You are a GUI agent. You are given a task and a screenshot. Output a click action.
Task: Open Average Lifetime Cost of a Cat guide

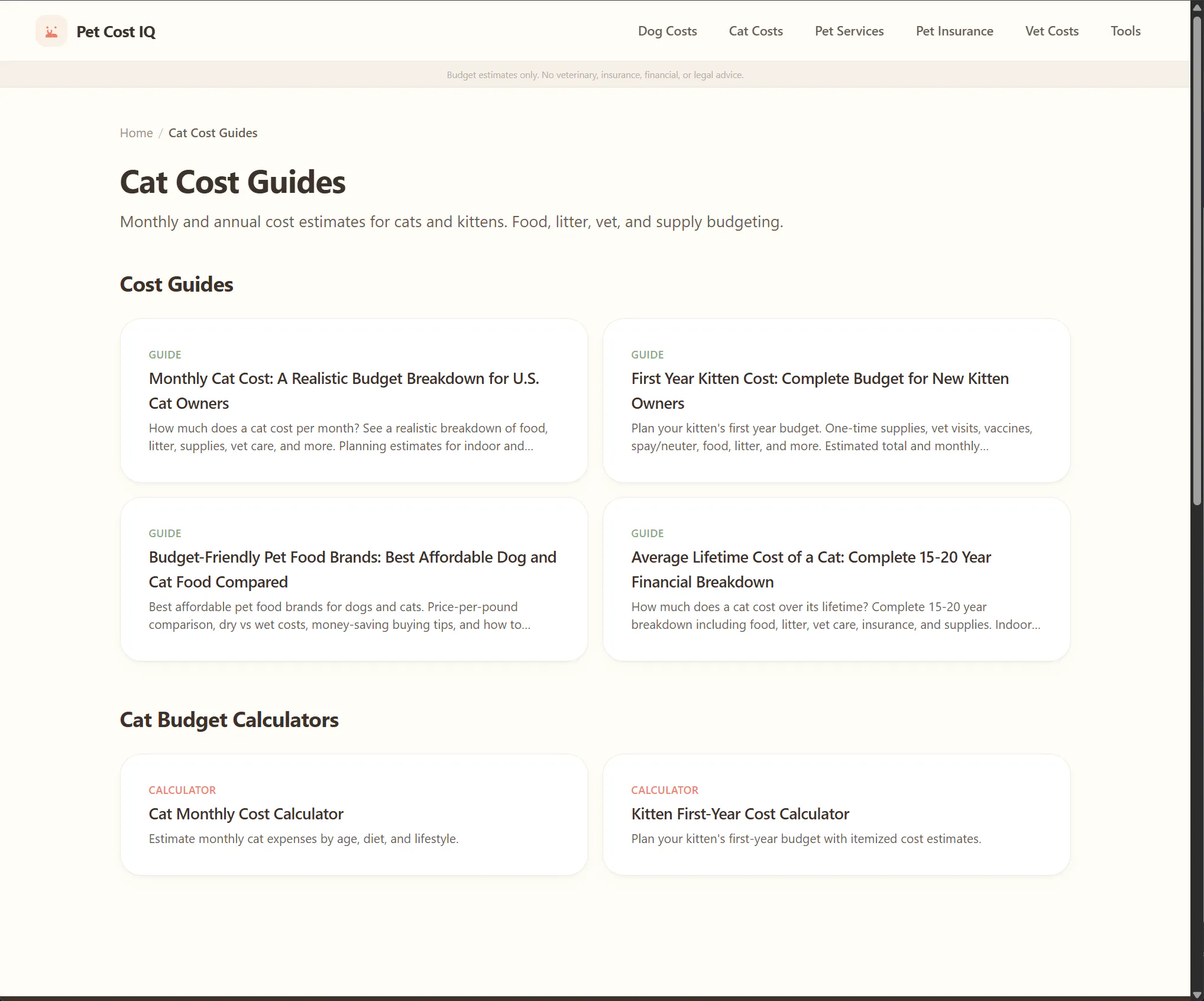pyautogui.click(x=811, y=570)
